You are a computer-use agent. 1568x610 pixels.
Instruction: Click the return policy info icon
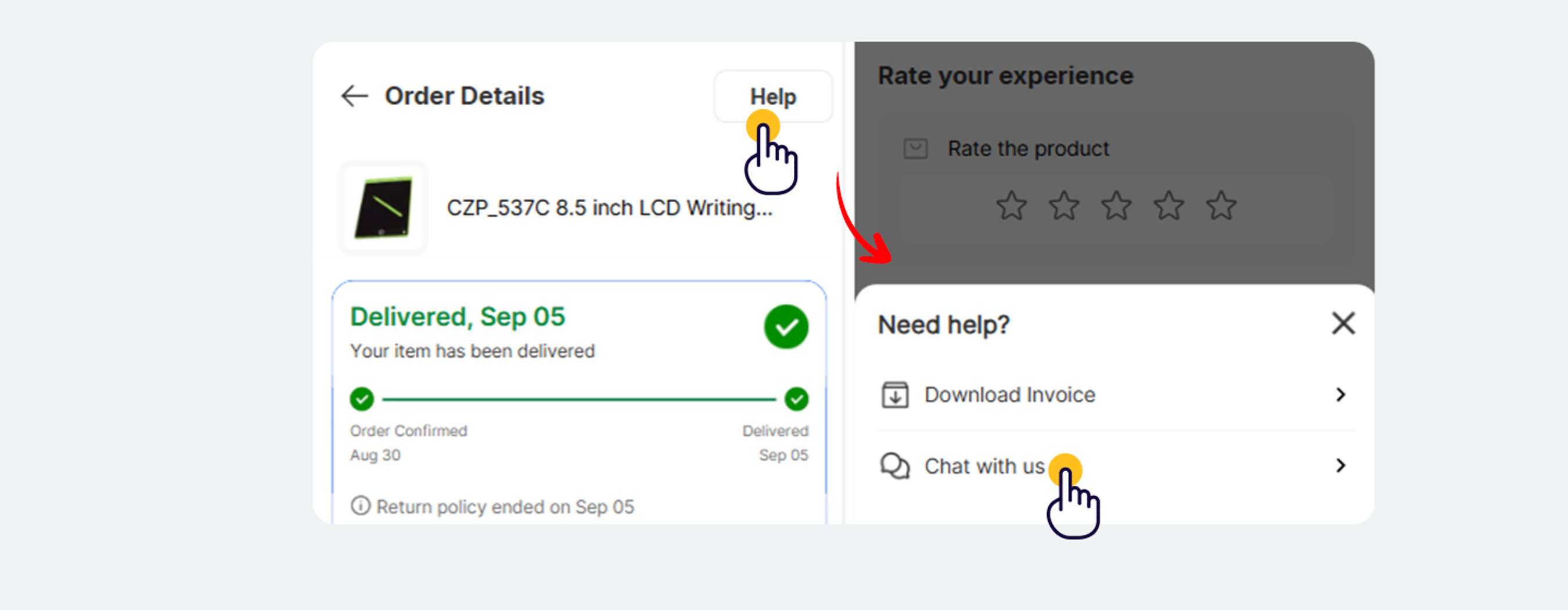click(360, 506)
